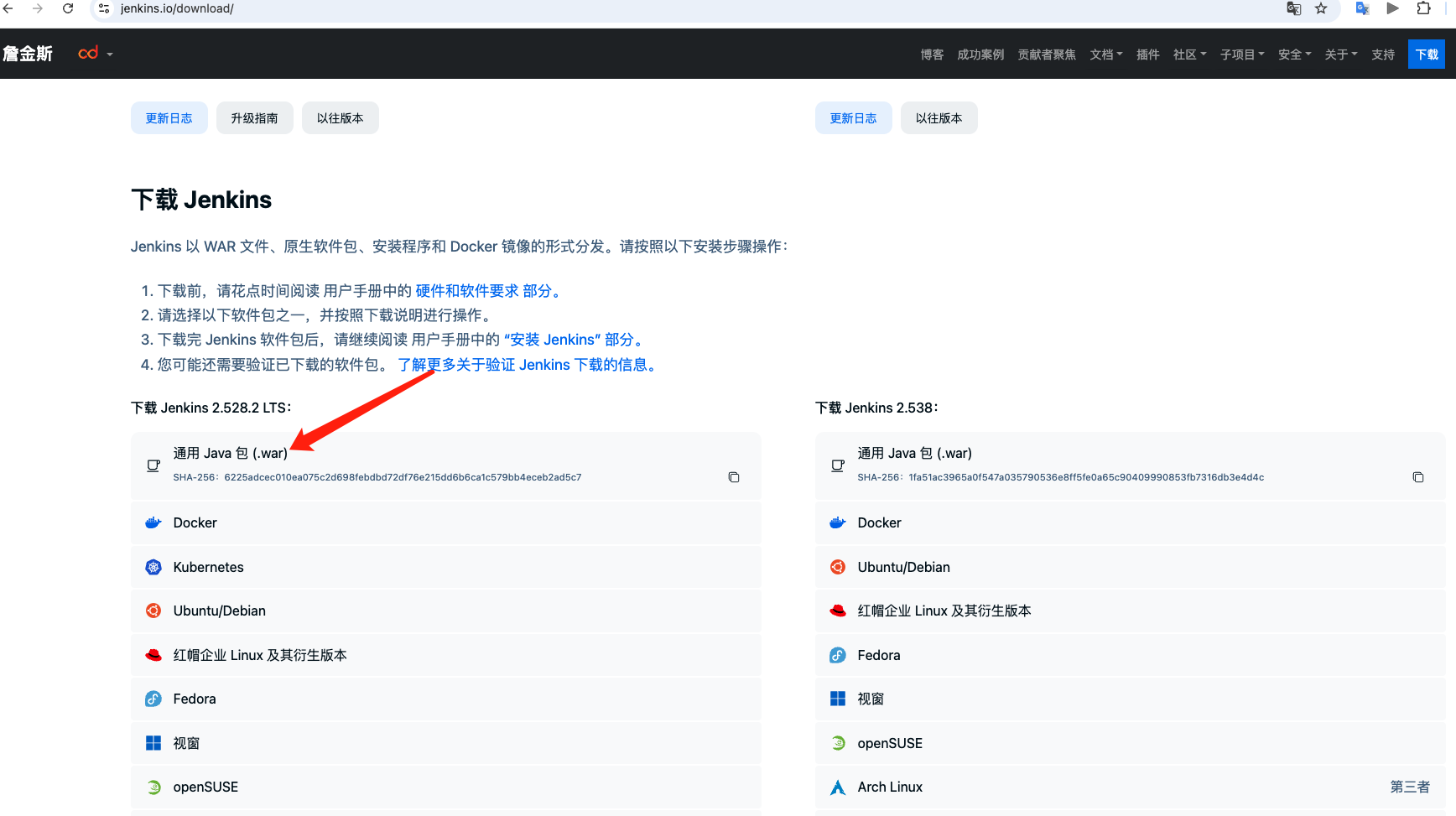Copy the 2.538 war SHA-256 hash
Viewport: 1456px width, 816px height.
[1418, 477]
